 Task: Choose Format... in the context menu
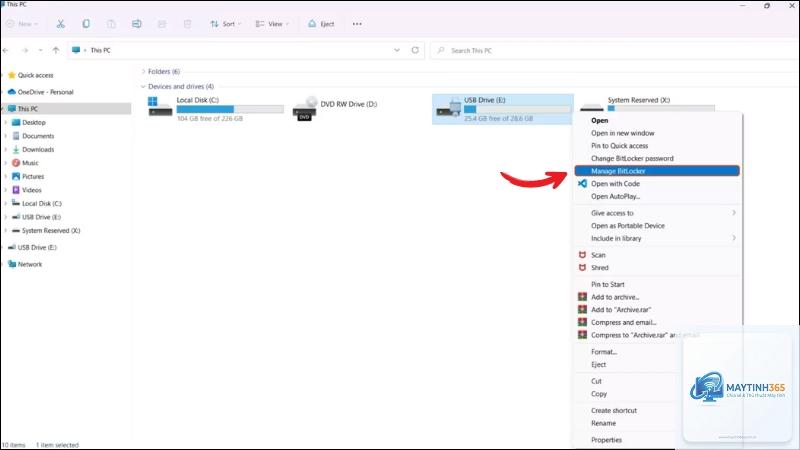(x=604, y=352)
